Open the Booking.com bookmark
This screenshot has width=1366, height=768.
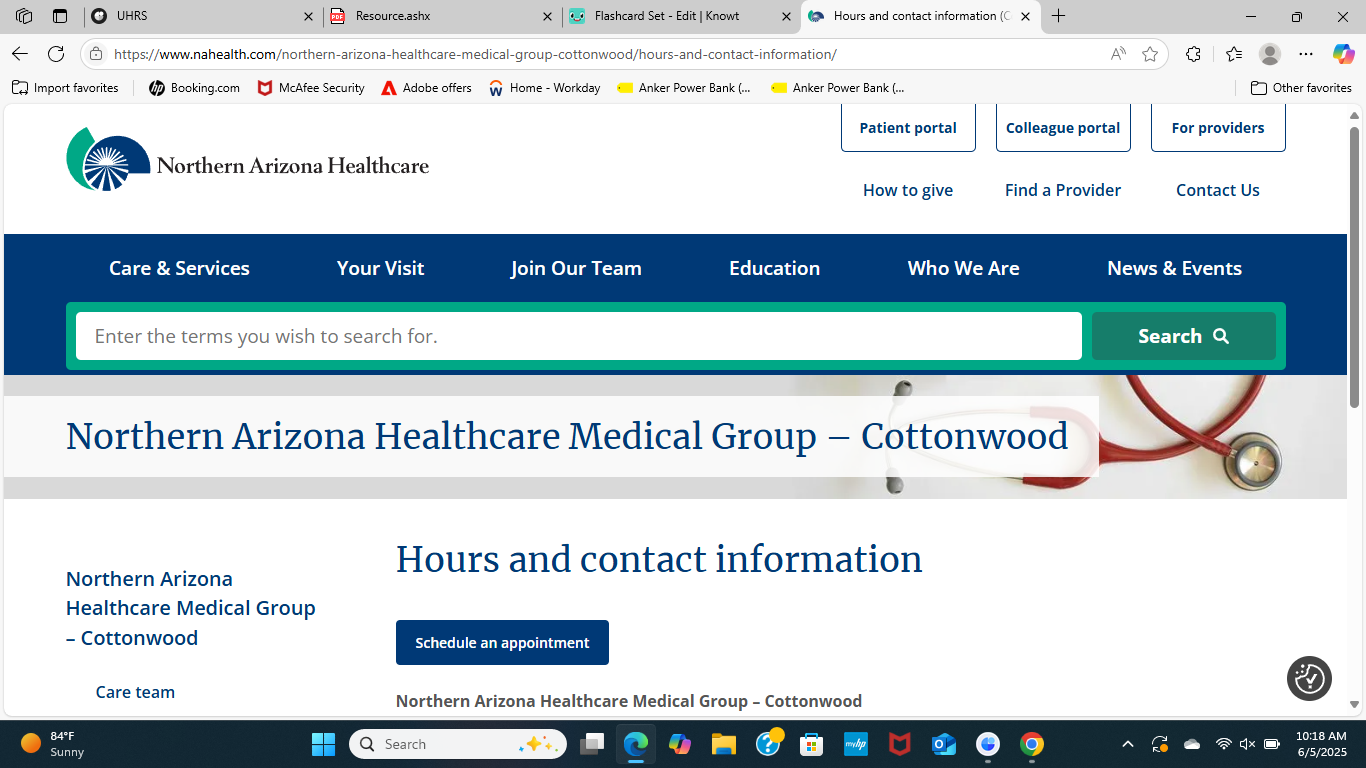pos(194,88)
